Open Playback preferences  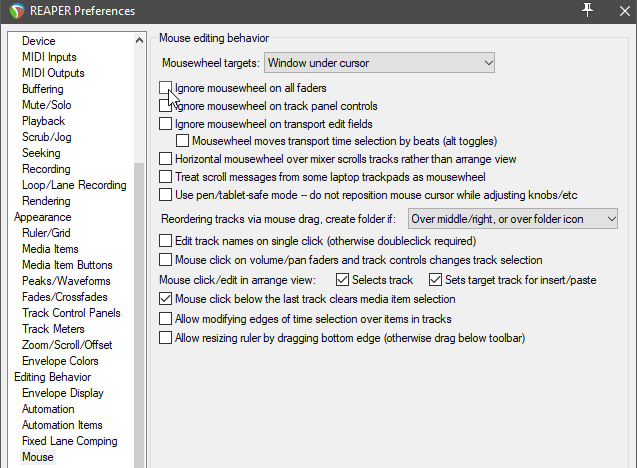[x=43, y=121]
